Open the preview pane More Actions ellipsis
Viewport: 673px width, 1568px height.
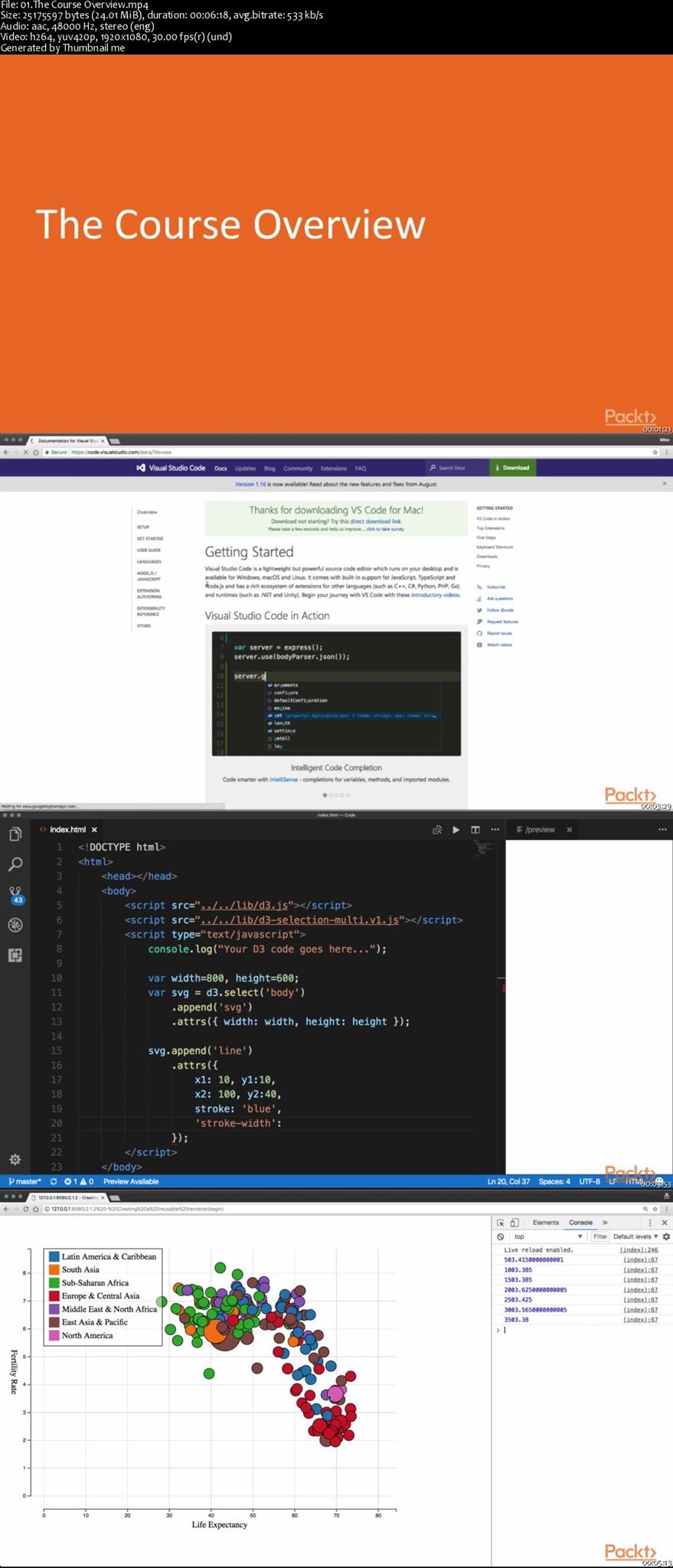[x=662, y=829]
